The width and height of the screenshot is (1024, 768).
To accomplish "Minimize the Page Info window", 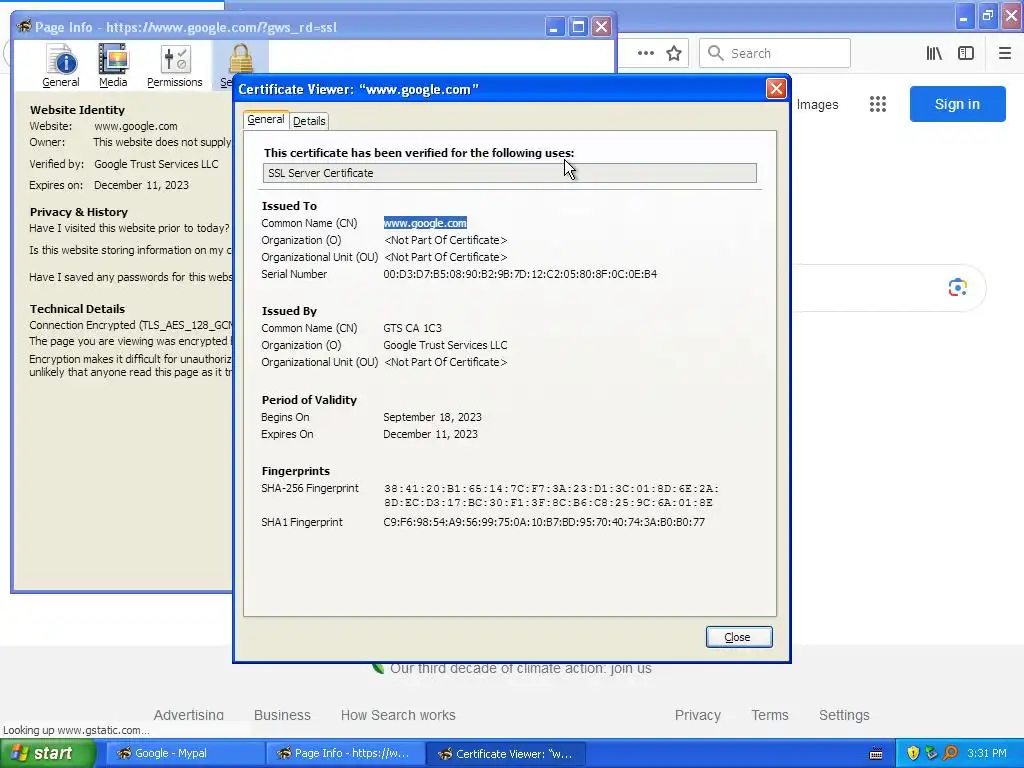I will (554, 27).
